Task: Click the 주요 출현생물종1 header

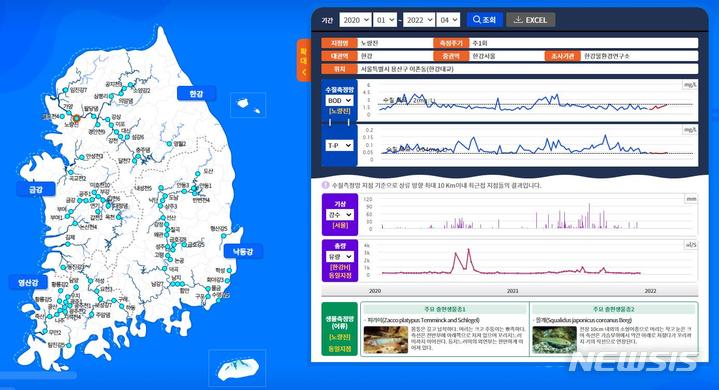Action: coord(445,309)
